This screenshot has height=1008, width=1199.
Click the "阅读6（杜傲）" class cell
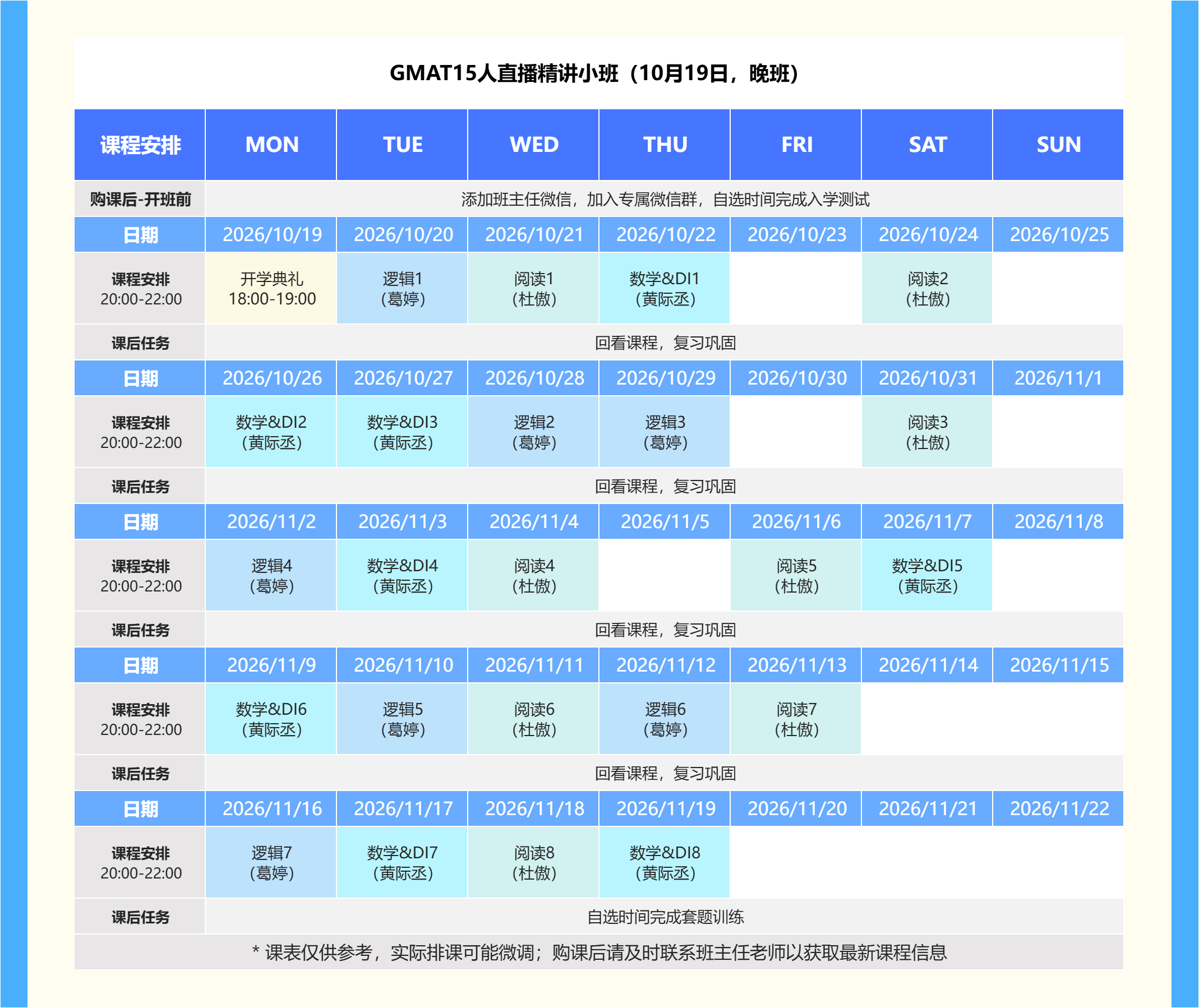[x=533, y=718]
